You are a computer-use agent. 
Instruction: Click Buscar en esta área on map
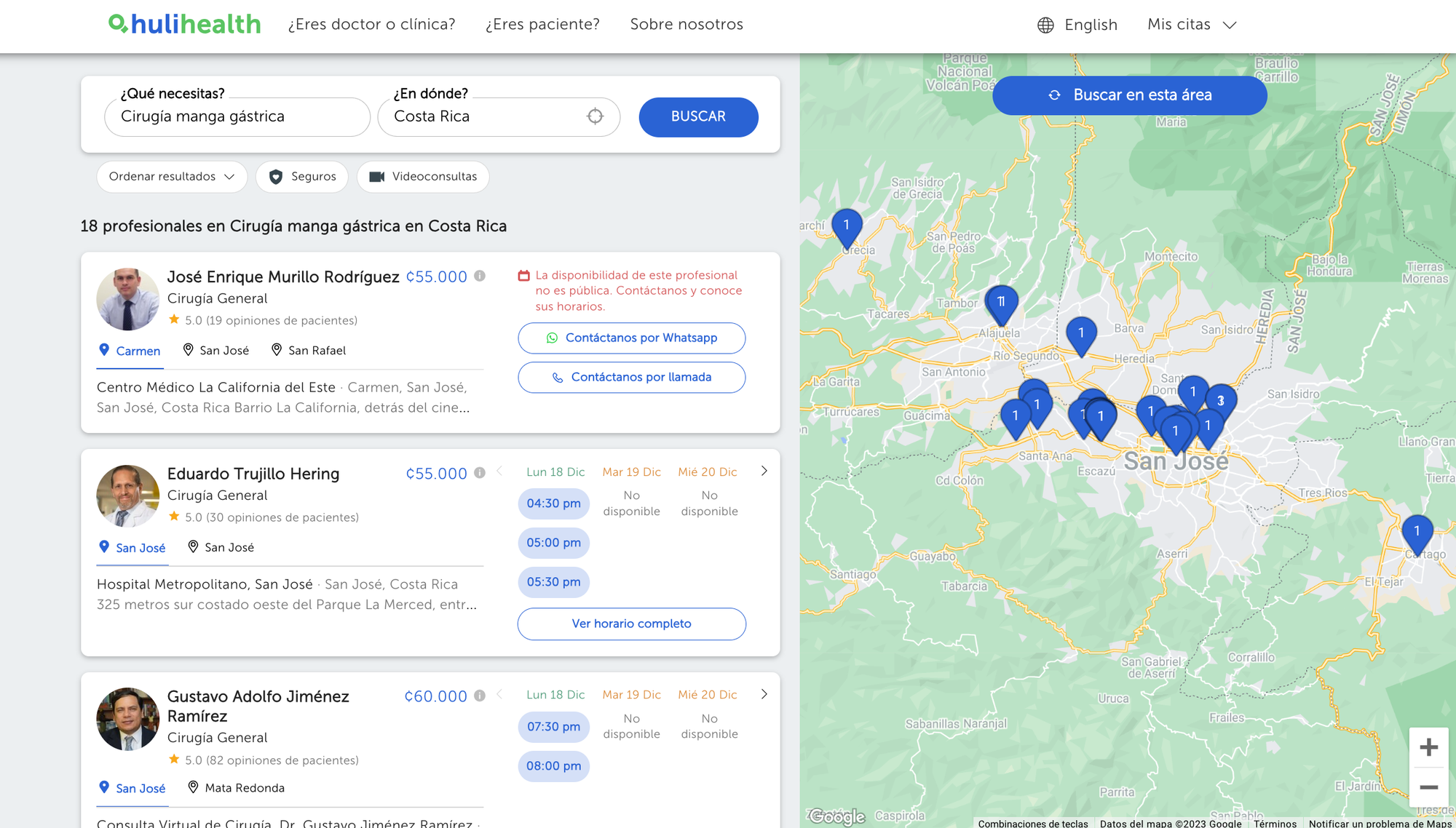(1129, 95)
